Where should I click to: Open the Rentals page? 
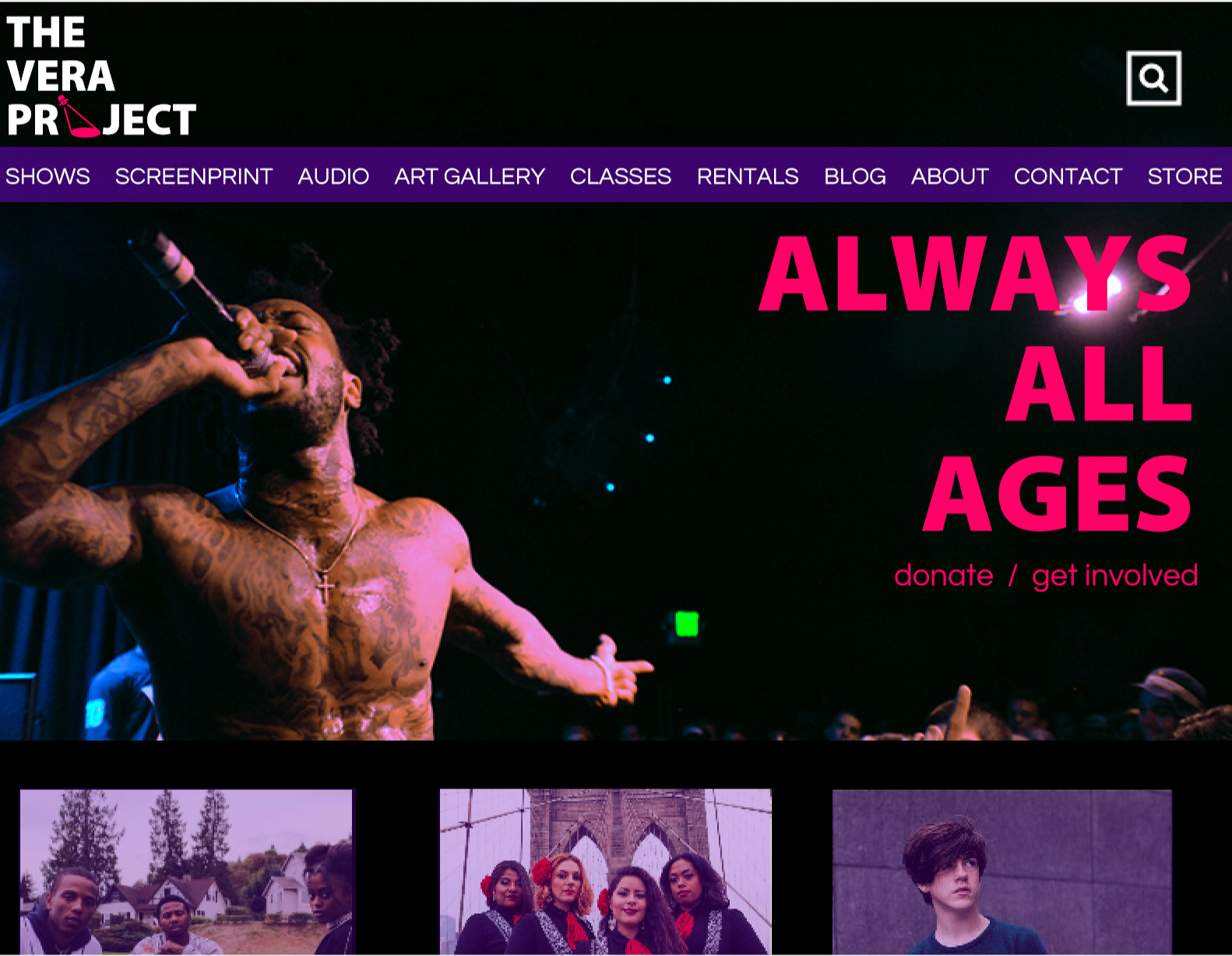coord(748,176)
